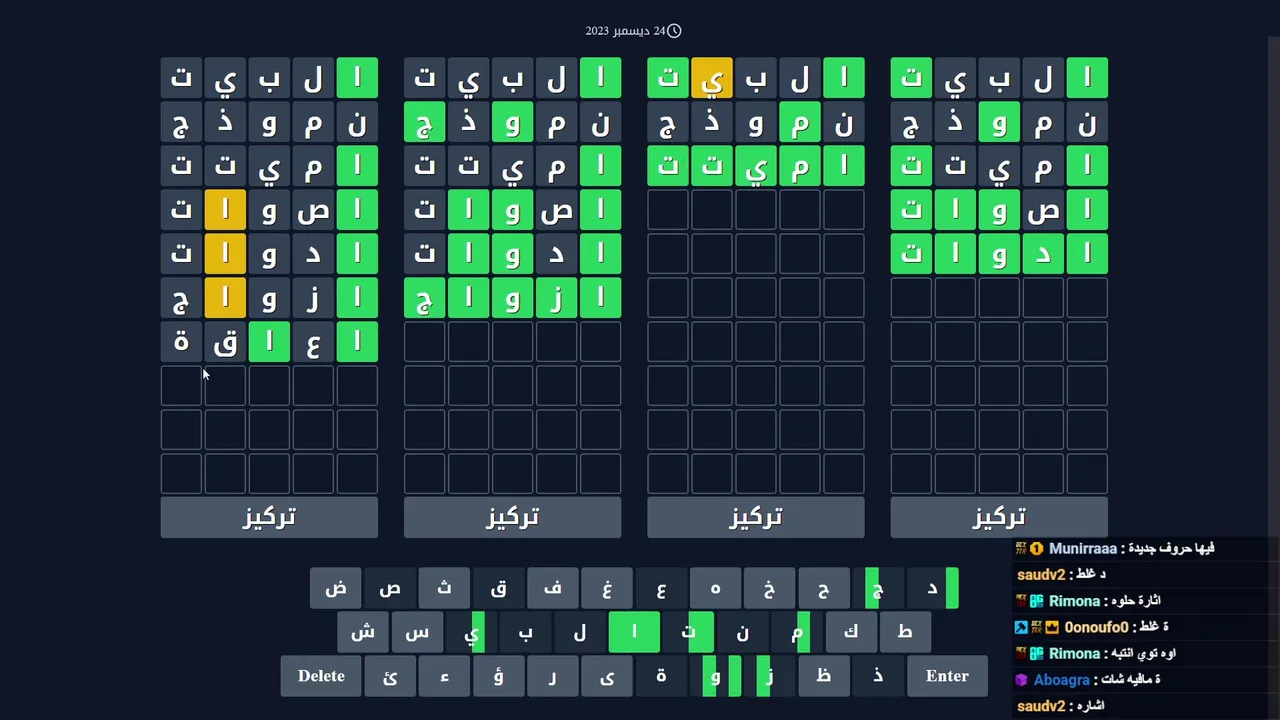Tap the ى key on the keyboard
The height and width of the screenshot is (720, 1280).
coord(607,676)
